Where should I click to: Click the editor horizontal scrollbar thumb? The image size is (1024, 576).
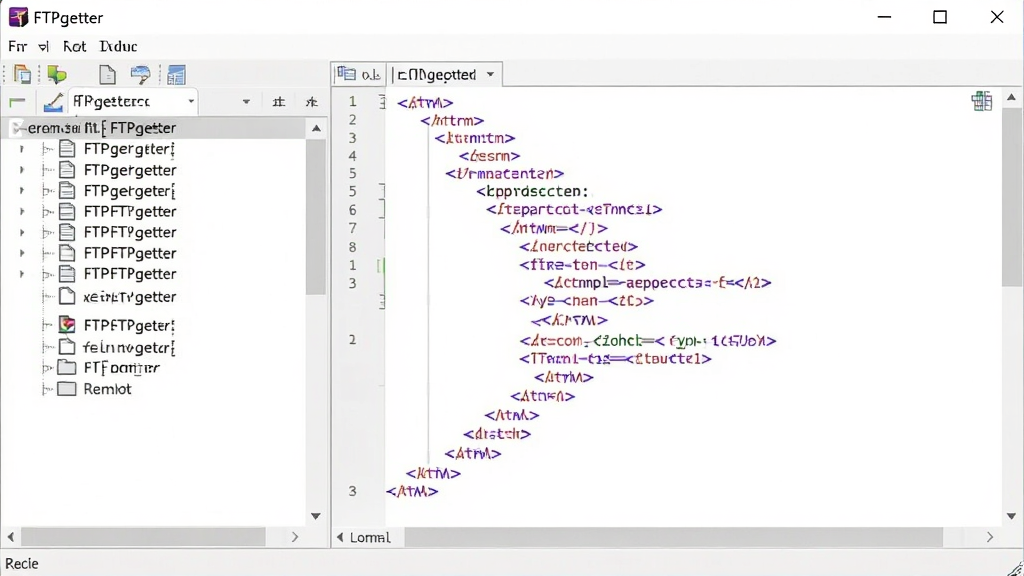(673, 537)
